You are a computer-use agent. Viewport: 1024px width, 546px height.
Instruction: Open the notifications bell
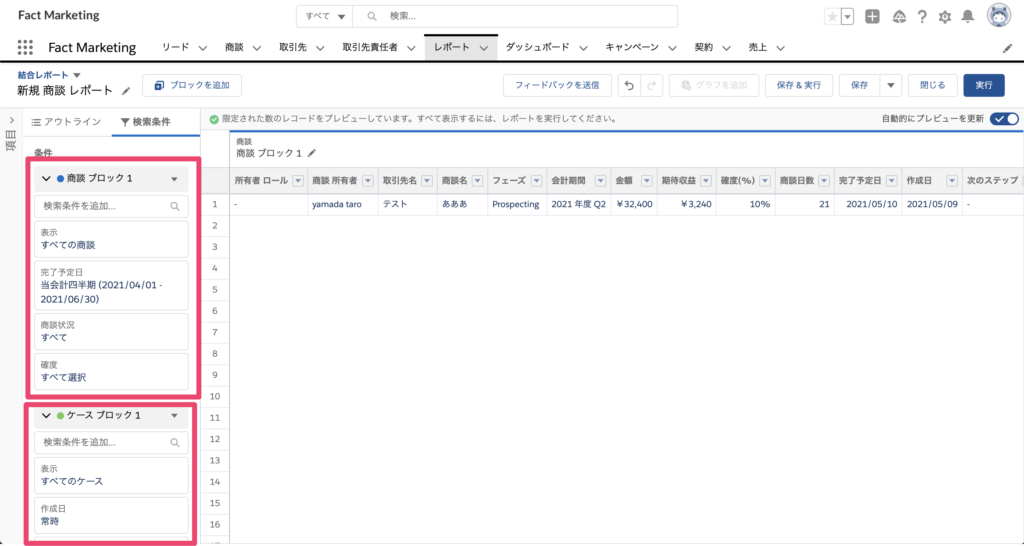click(x=968, y=17)
